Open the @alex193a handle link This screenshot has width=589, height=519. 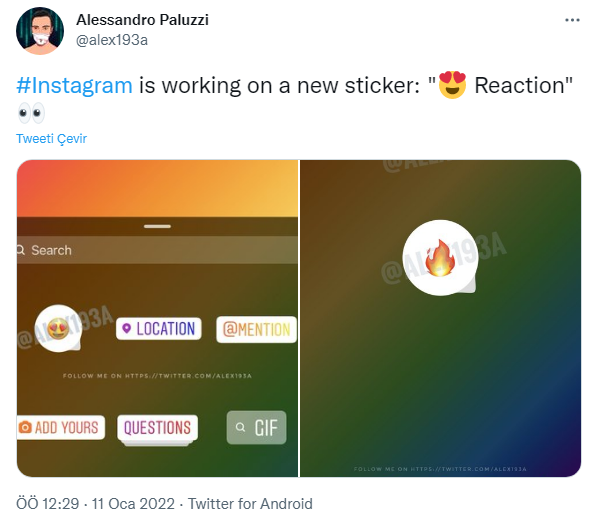point(112,40)
